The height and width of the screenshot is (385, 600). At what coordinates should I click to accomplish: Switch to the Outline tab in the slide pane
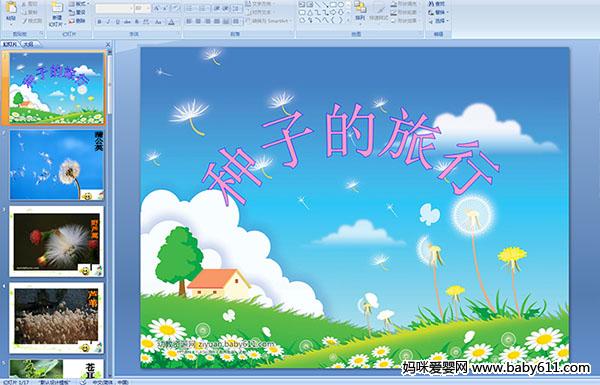pyautogui.click(x=28, y=44)
